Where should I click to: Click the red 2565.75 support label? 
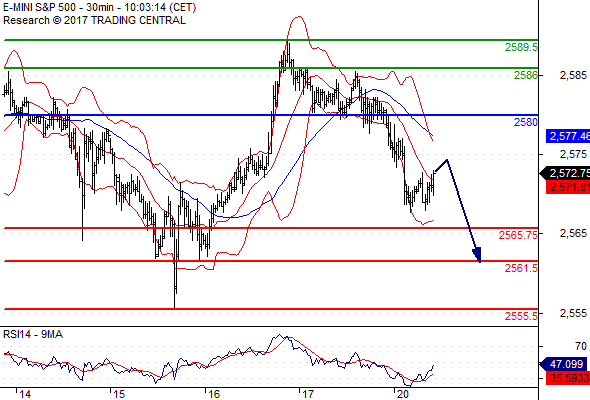click(518, 235)
